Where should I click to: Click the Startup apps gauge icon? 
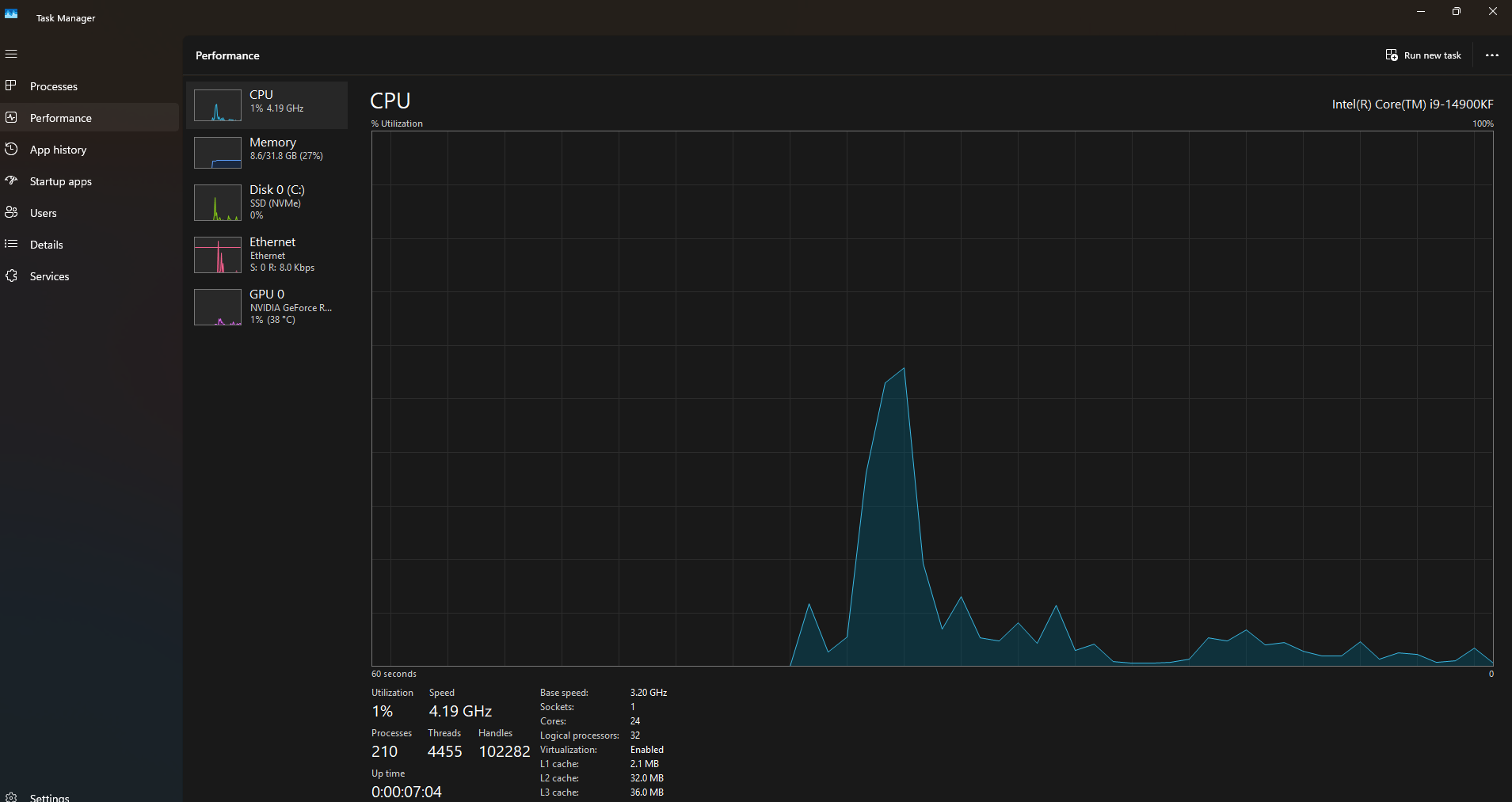click(x=11, y=181)
